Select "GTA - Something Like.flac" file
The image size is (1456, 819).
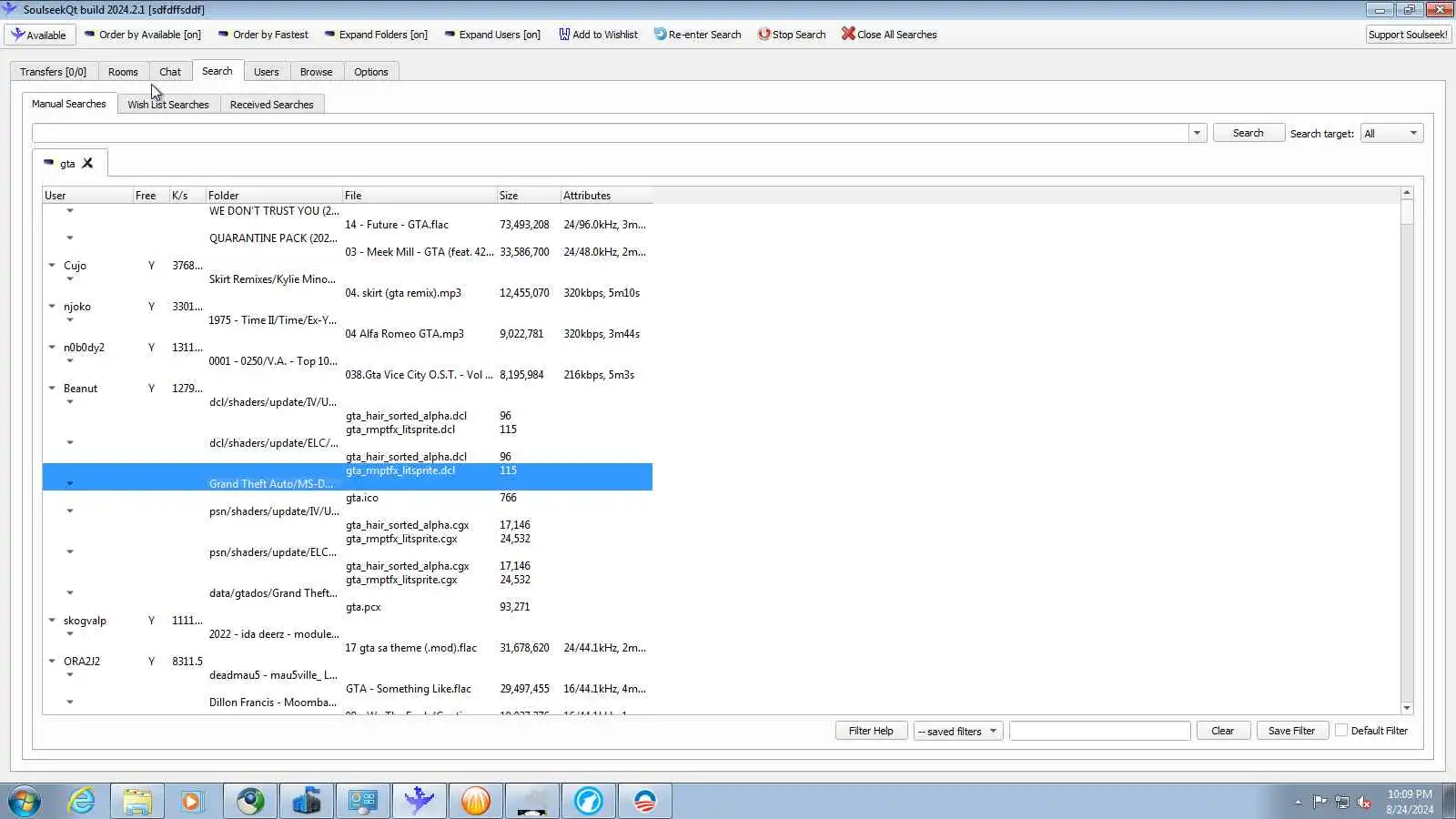pos(408,689)
